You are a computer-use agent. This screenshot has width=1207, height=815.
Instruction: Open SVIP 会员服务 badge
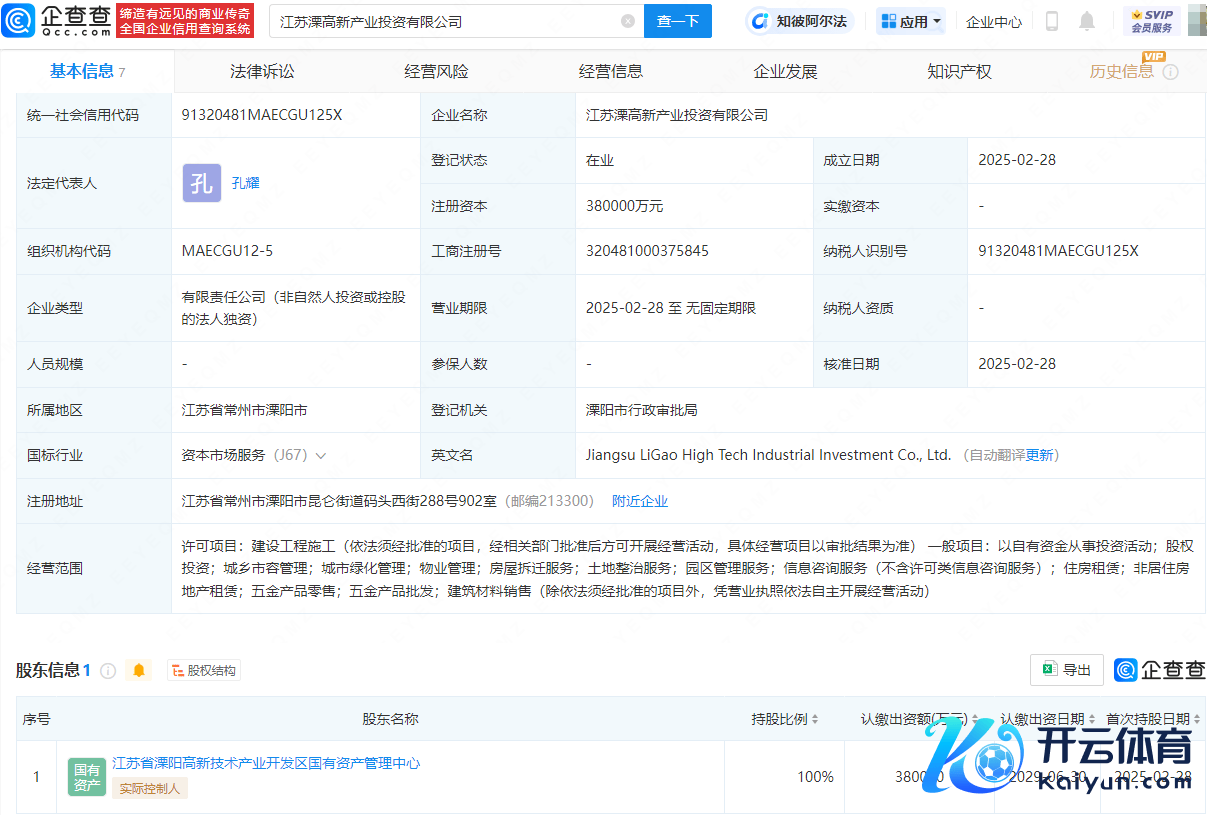[x=1151, y=21]
